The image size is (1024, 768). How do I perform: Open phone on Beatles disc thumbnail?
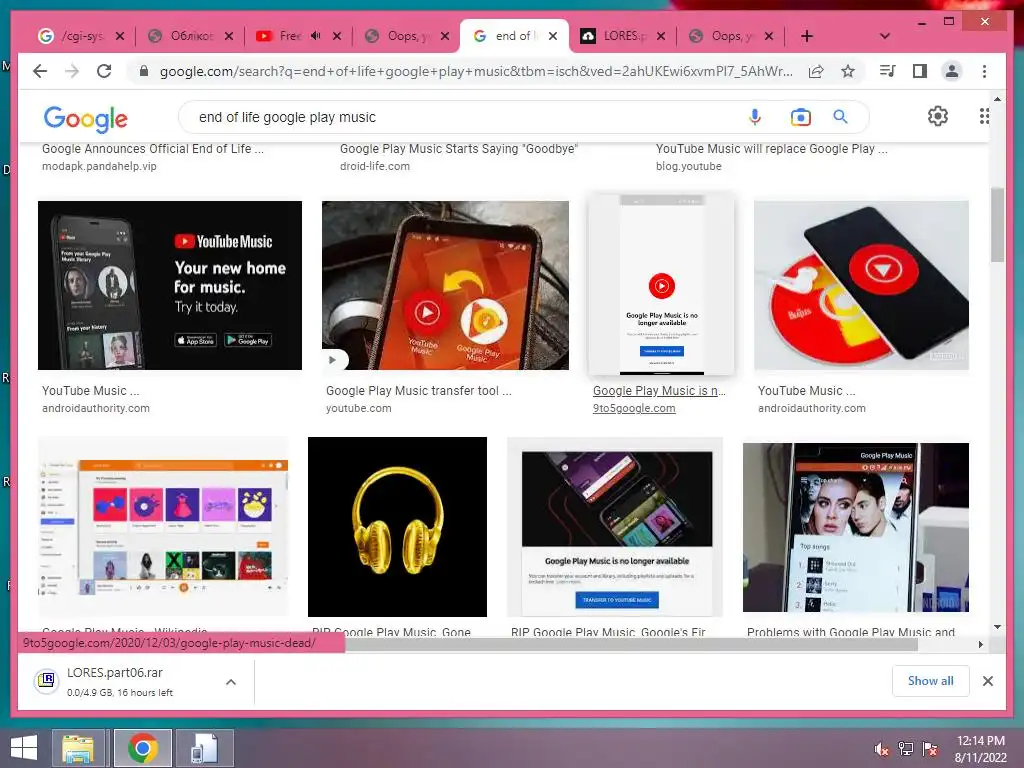point(861,285)
